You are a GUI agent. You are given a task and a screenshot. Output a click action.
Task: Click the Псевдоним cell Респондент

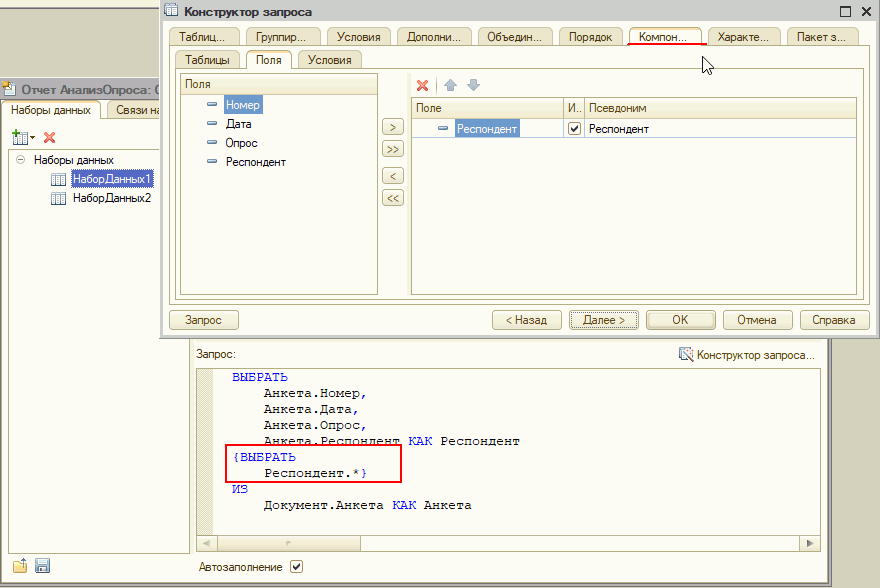tap(720, 129)
